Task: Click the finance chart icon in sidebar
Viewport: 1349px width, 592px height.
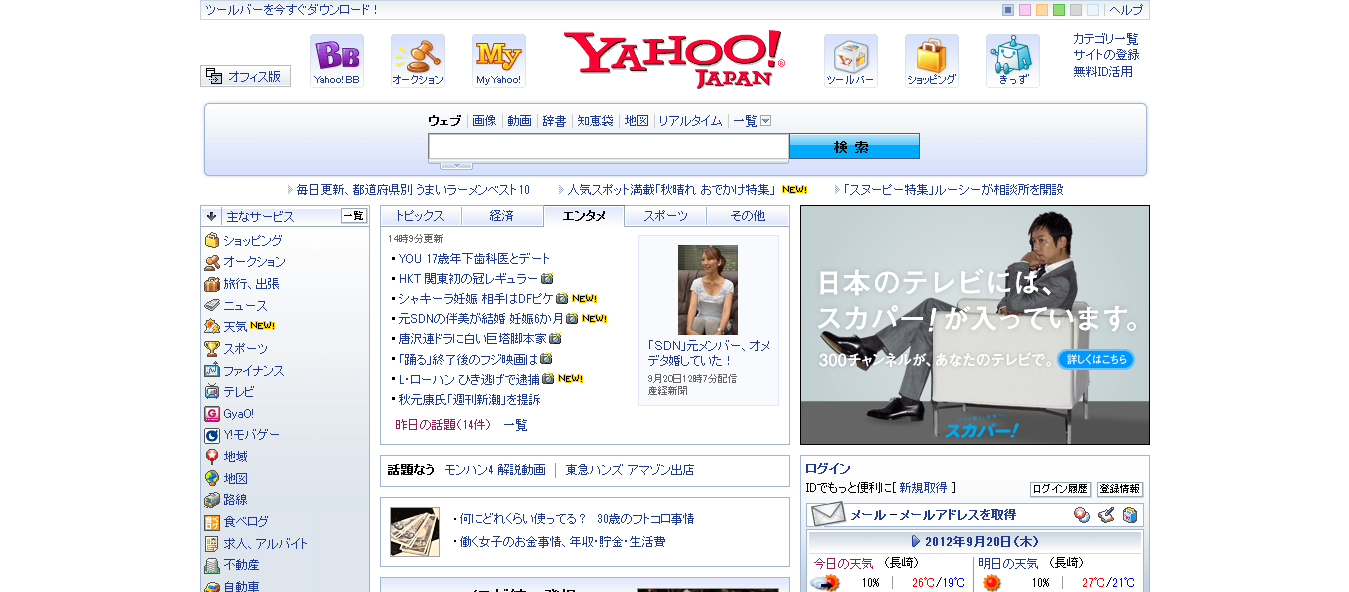Action: tap(212, 370)
